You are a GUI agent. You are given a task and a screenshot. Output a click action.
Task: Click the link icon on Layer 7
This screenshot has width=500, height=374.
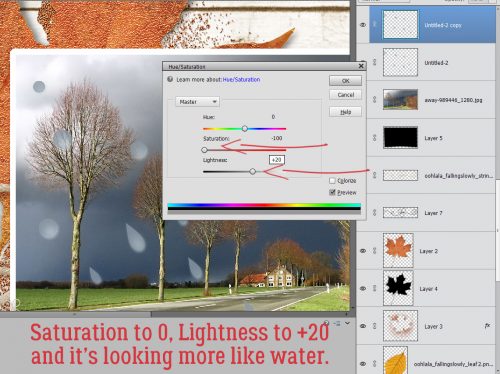(x=374, y=212)
